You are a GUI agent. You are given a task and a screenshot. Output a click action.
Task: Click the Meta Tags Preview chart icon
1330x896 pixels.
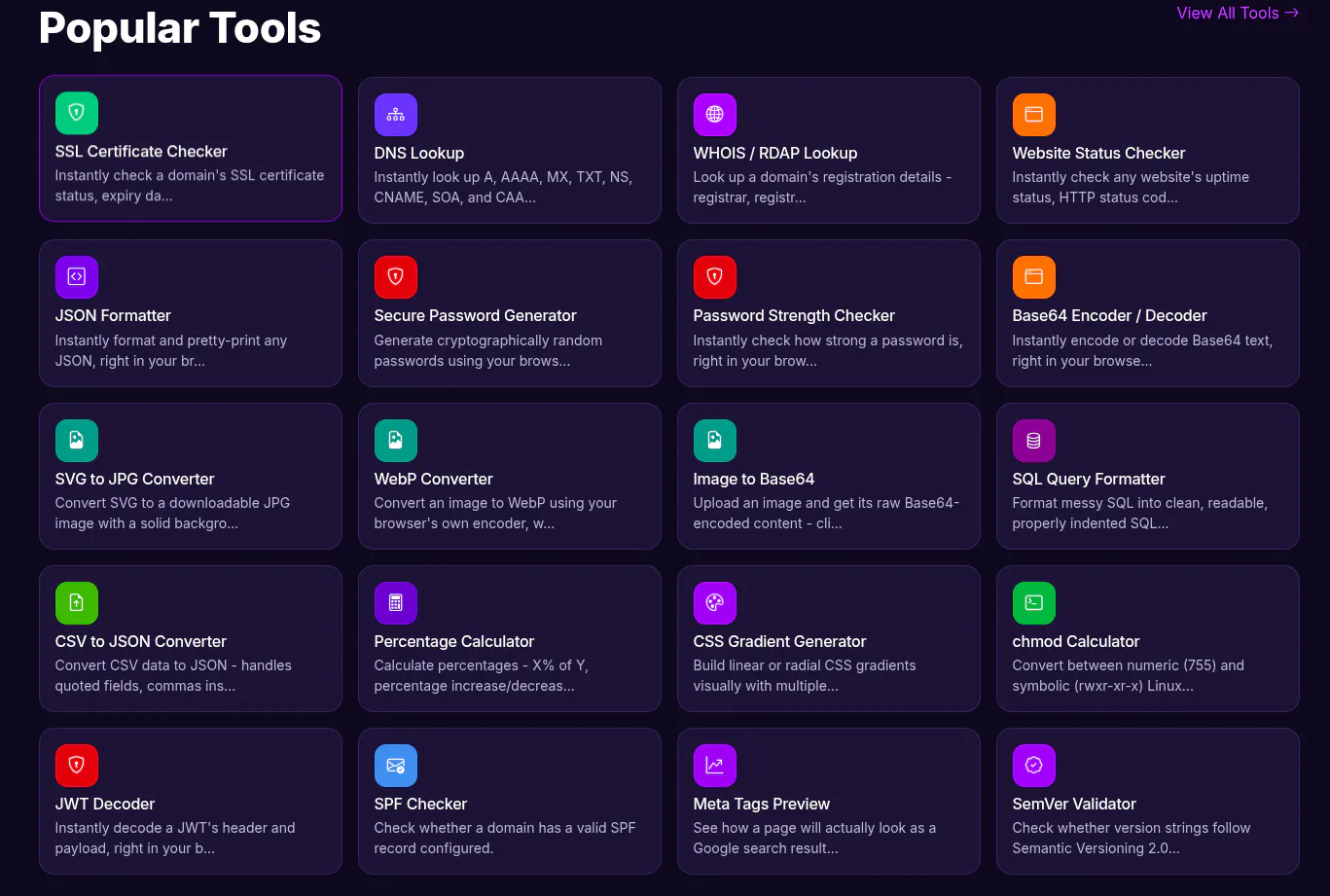click(715, 766)
